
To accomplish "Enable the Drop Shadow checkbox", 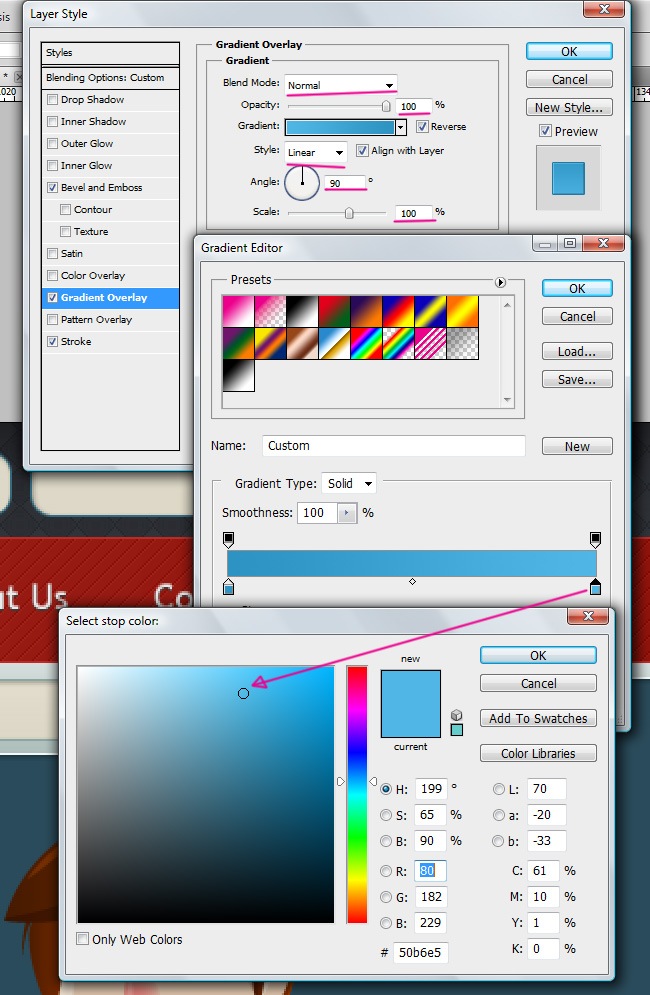I will click(x=53, y=100).
